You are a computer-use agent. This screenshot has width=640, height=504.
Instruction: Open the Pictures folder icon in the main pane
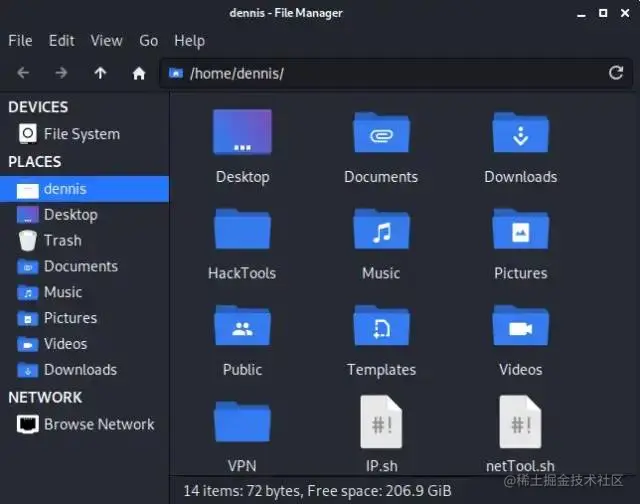[520, 229]
